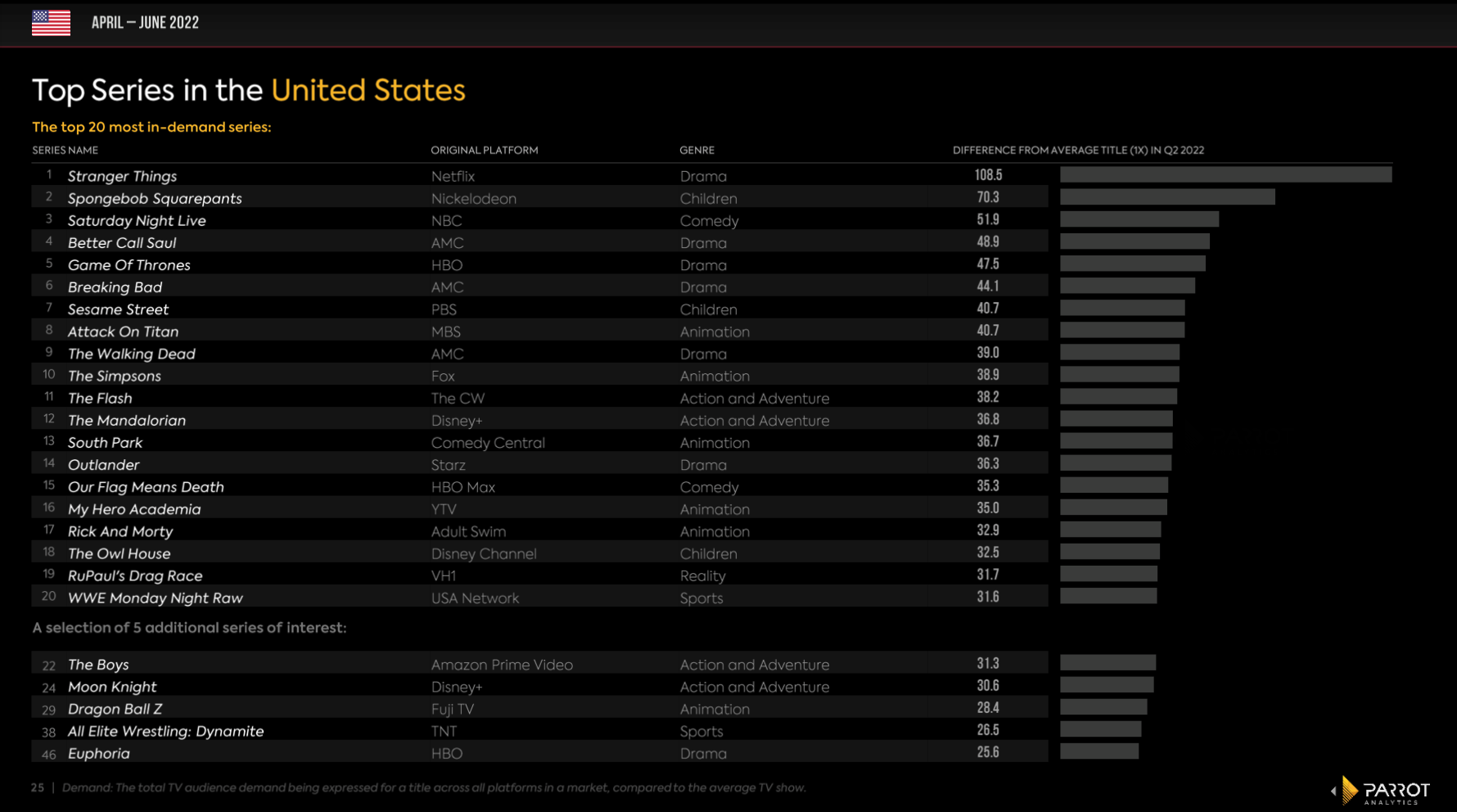Click the ORIGINAL PLATFORM column header

(x=485, y=150)
